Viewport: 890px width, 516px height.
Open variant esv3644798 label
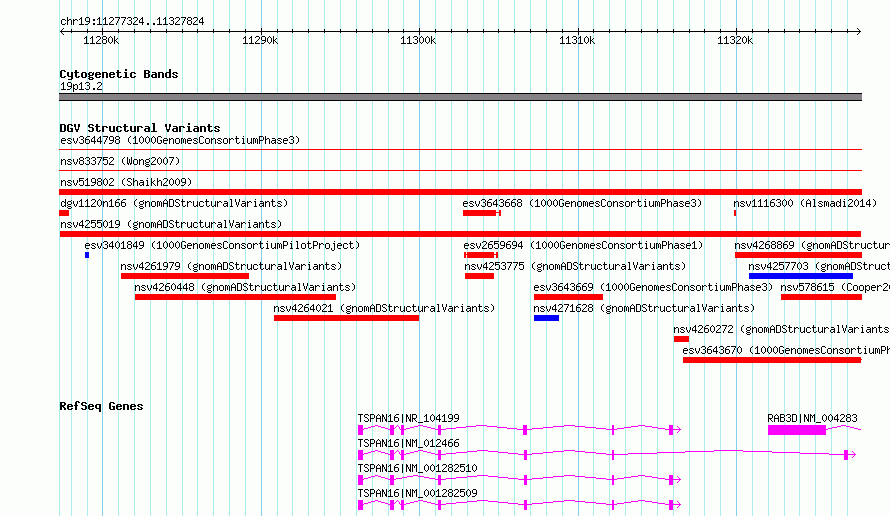(x=180, y=140)
